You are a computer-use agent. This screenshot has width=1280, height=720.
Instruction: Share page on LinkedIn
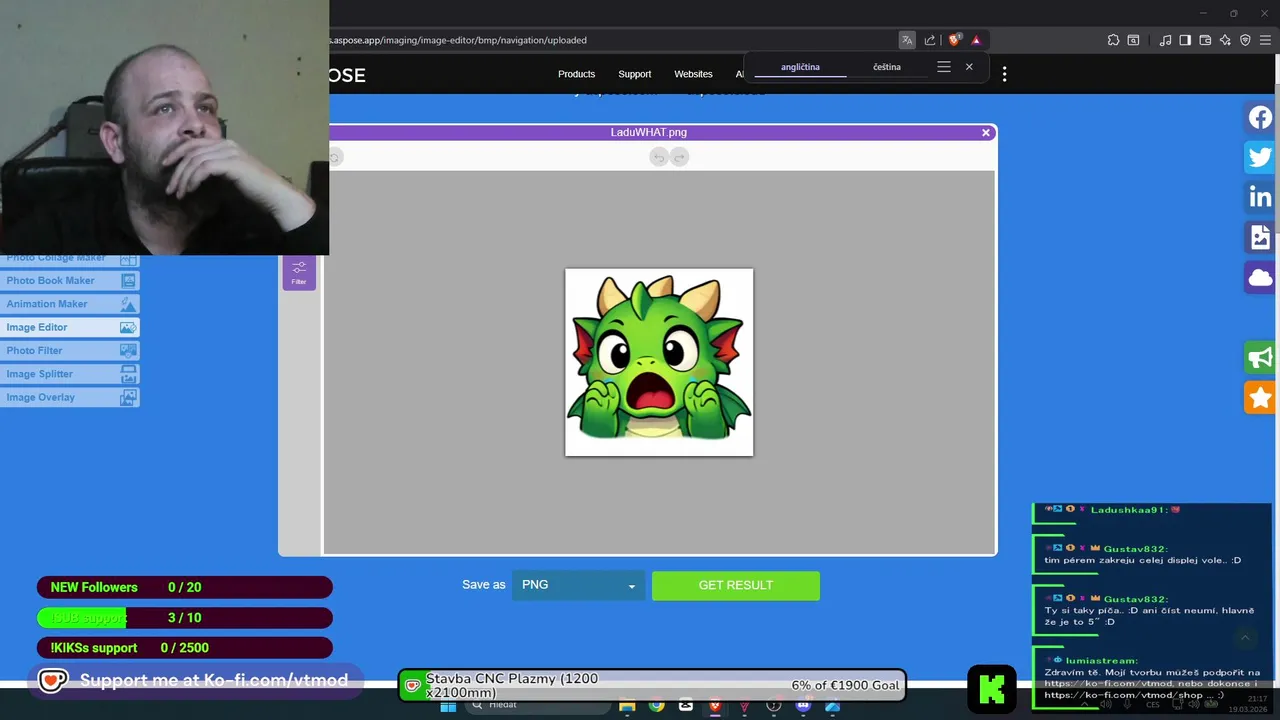pos(1260,197)
